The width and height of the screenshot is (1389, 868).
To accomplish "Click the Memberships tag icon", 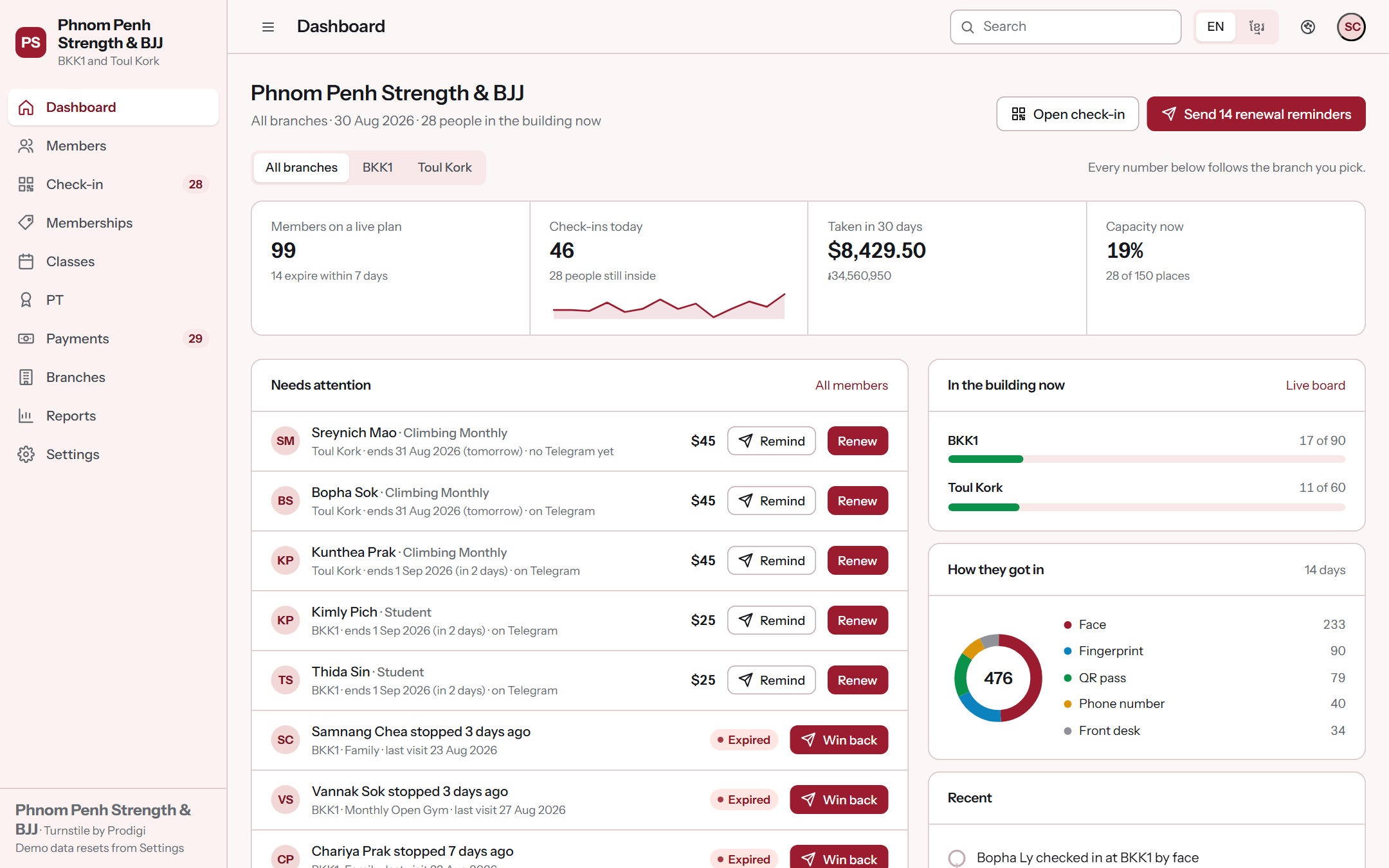I will pyautogui.click(x=26, y=223).
